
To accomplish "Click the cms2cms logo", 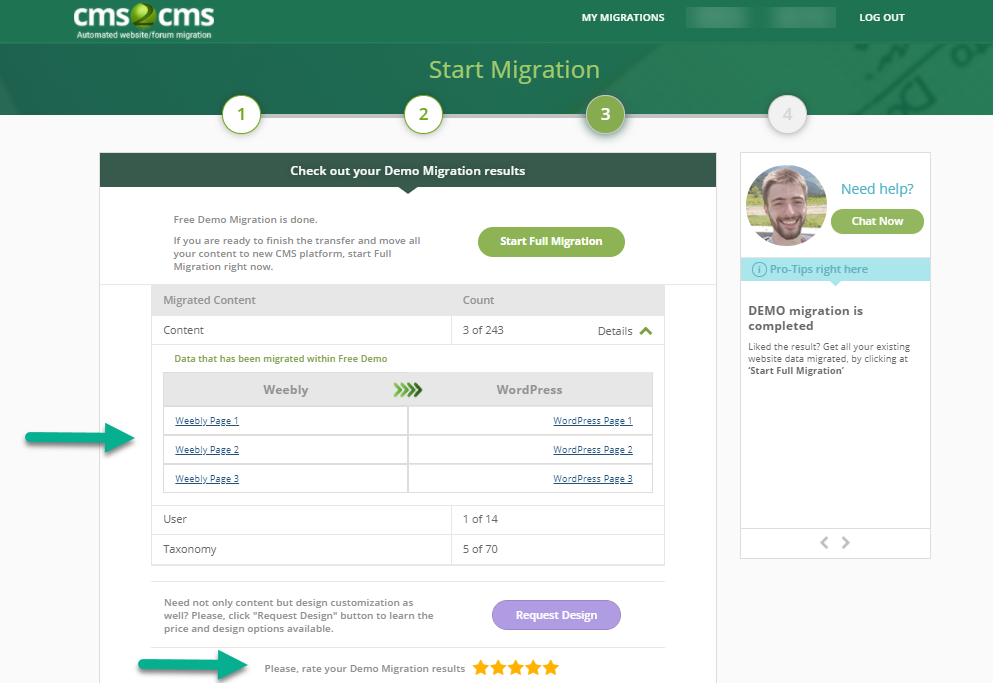I will coord(144,21).
